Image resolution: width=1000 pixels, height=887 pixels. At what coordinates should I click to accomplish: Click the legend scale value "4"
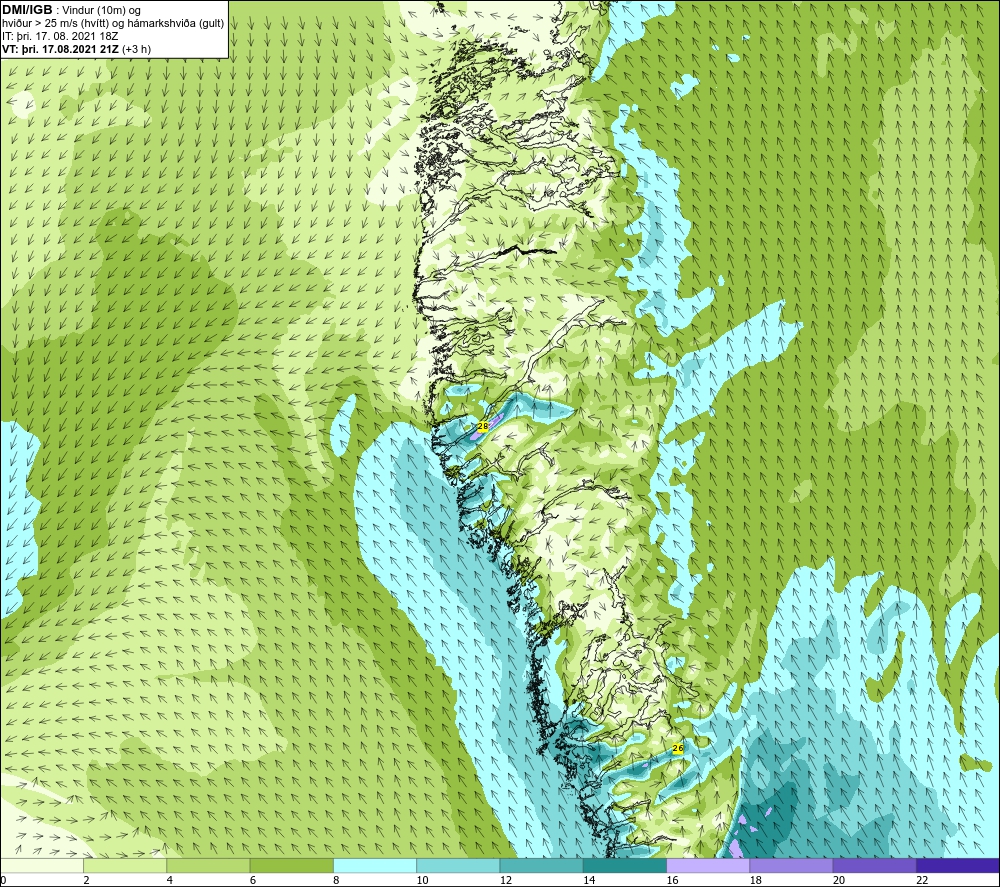[170, 880]
